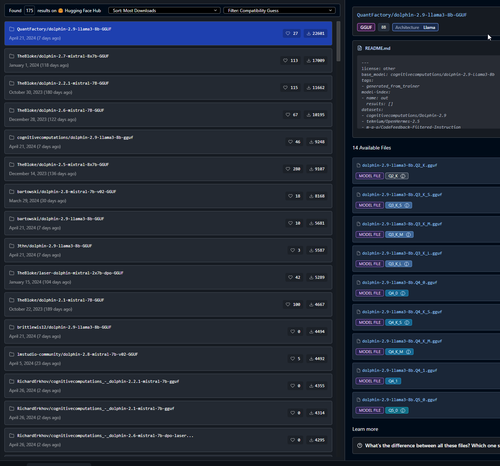Click the Hugging Face emoji logo
The image size is (500, 466).
coord(60,11)
